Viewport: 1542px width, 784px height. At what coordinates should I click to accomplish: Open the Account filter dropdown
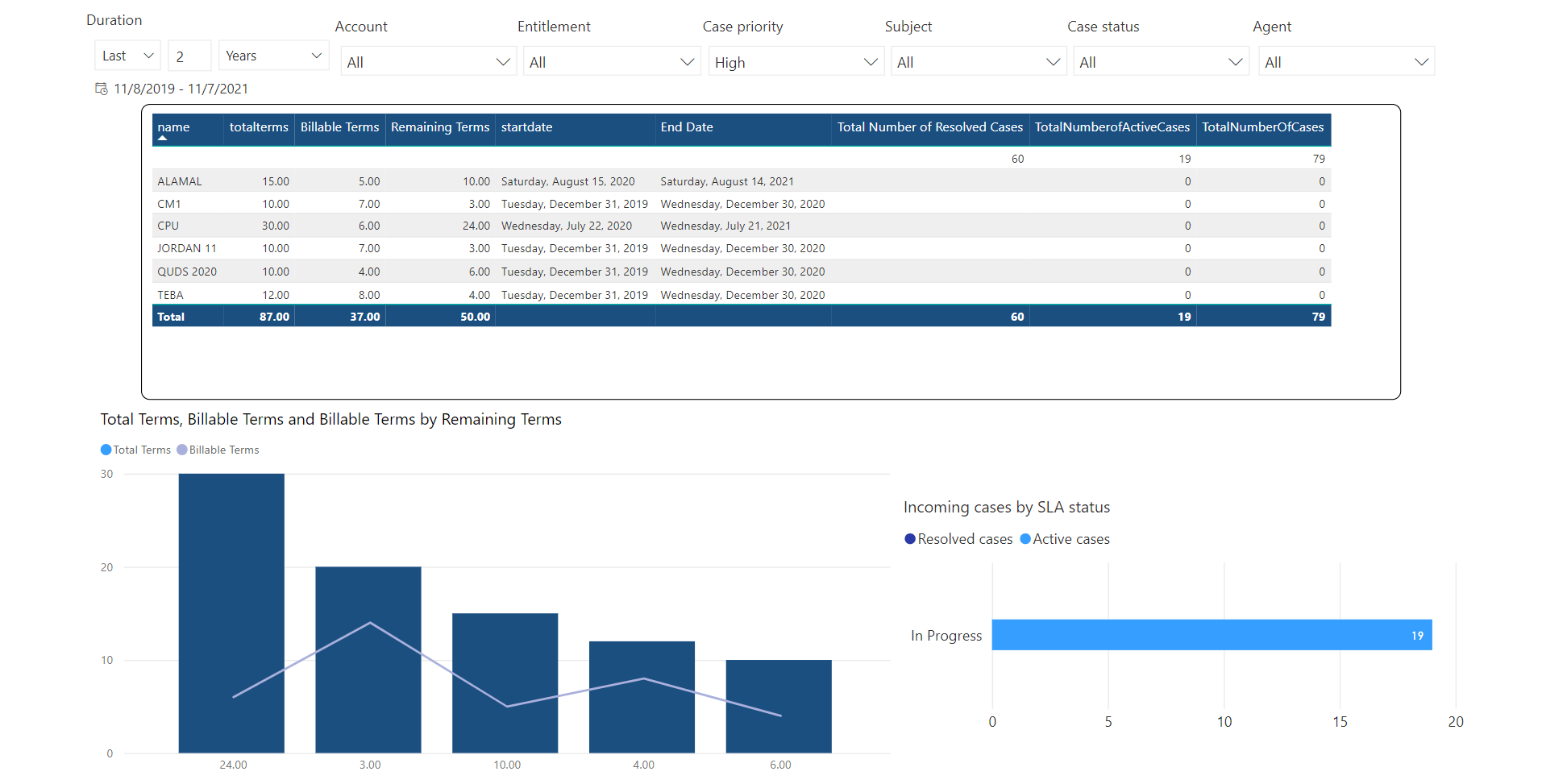pyautogui.click(x=429, y=62)
